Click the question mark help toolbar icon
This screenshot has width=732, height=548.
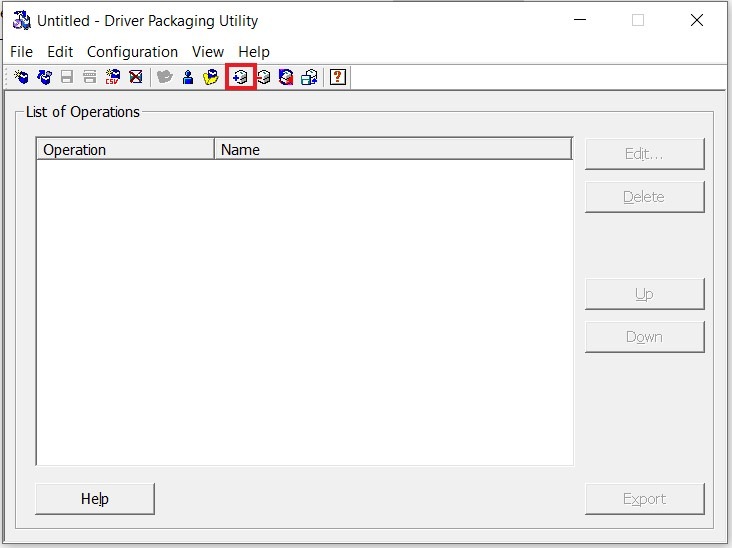click(x=338, y=77)
